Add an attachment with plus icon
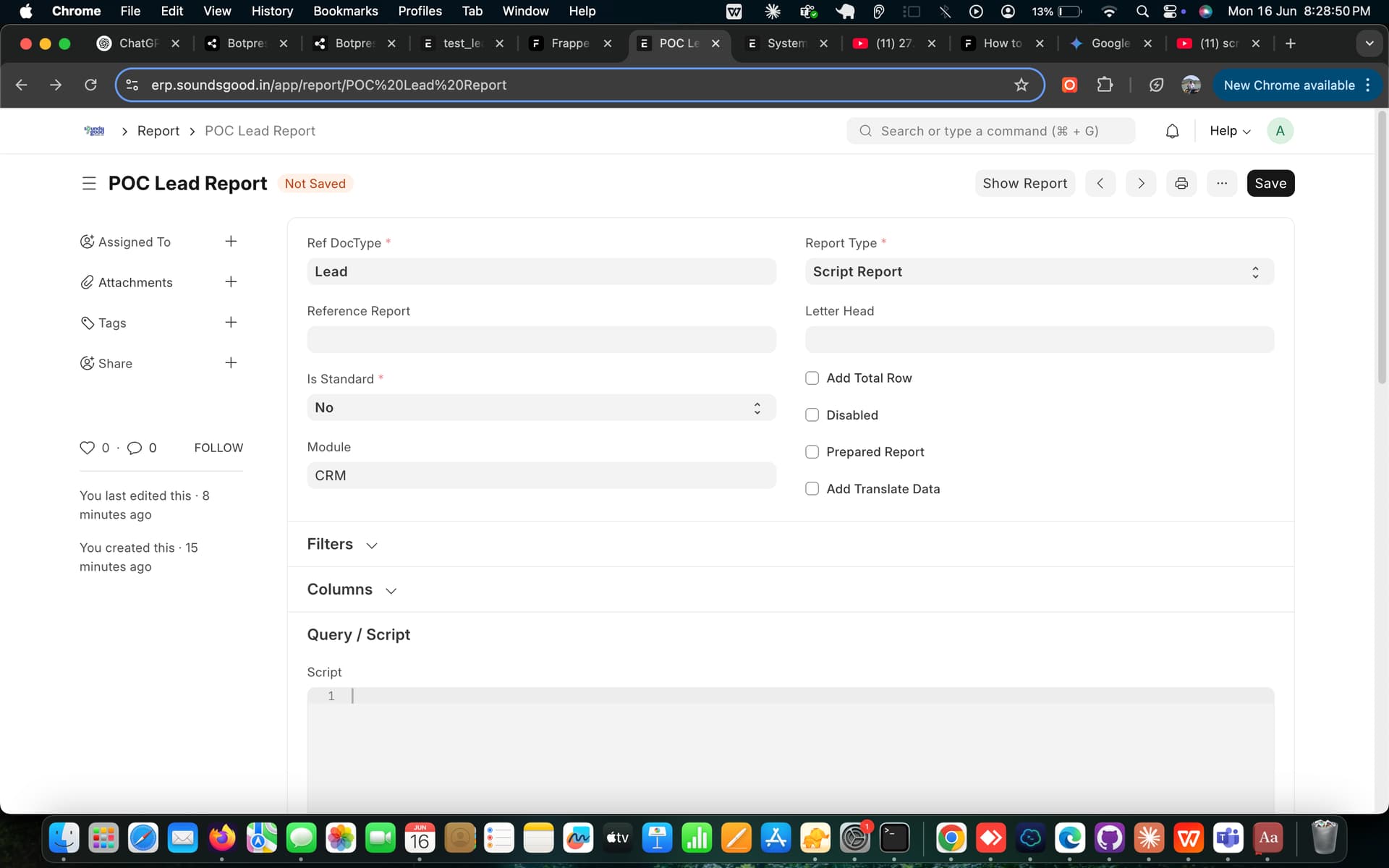The image size is (1389, 868). (x=231, y=282)
